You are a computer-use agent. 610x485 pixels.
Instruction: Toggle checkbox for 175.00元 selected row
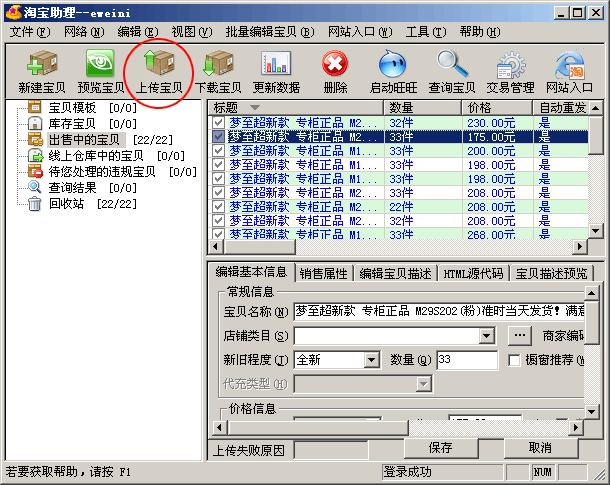click(x=218, y=137)
